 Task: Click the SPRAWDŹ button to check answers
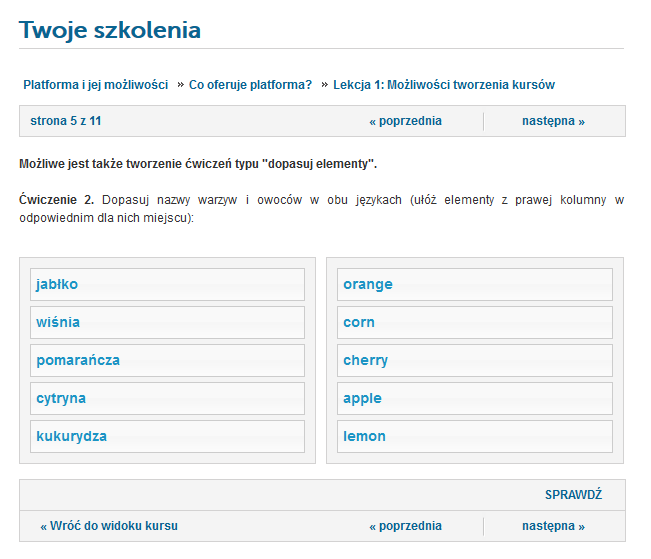pyautogui.click(x=573, y=495)
